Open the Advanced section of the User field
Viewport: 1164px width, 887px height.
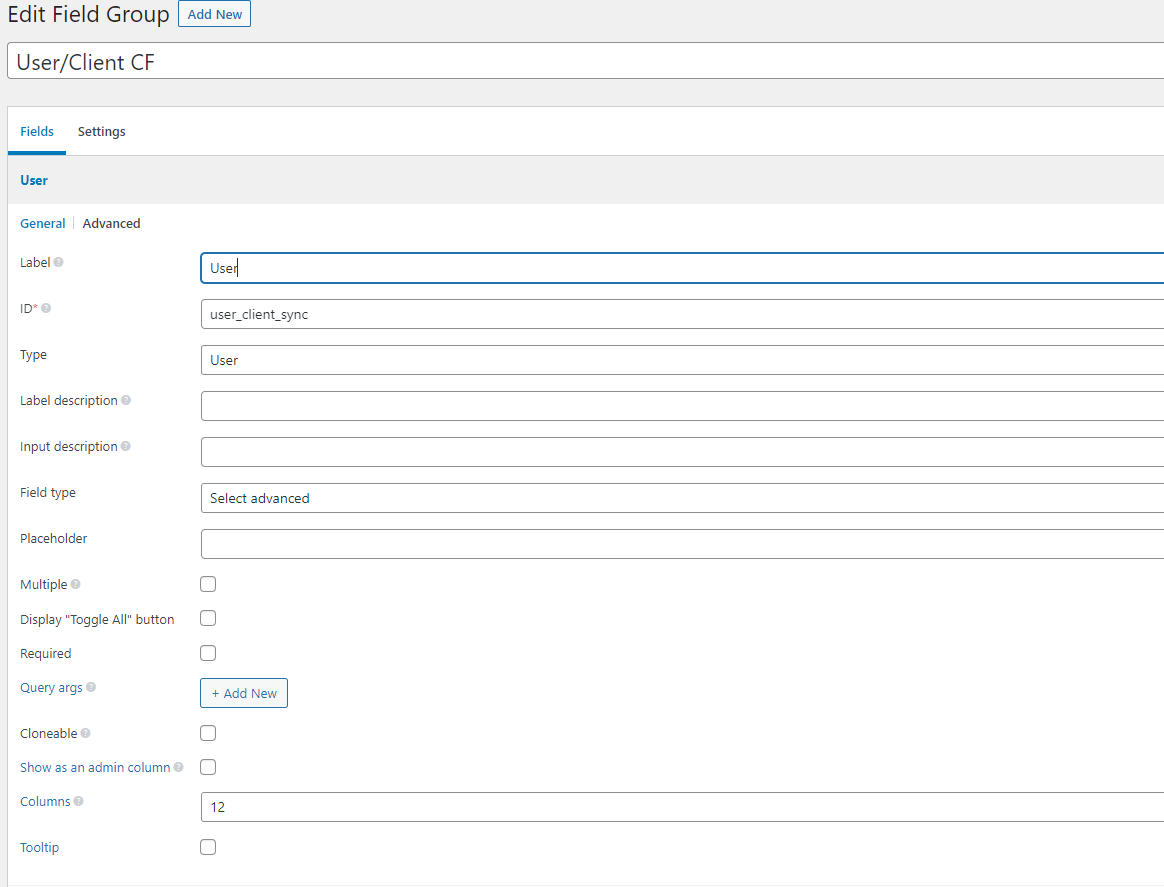[111, 222]
